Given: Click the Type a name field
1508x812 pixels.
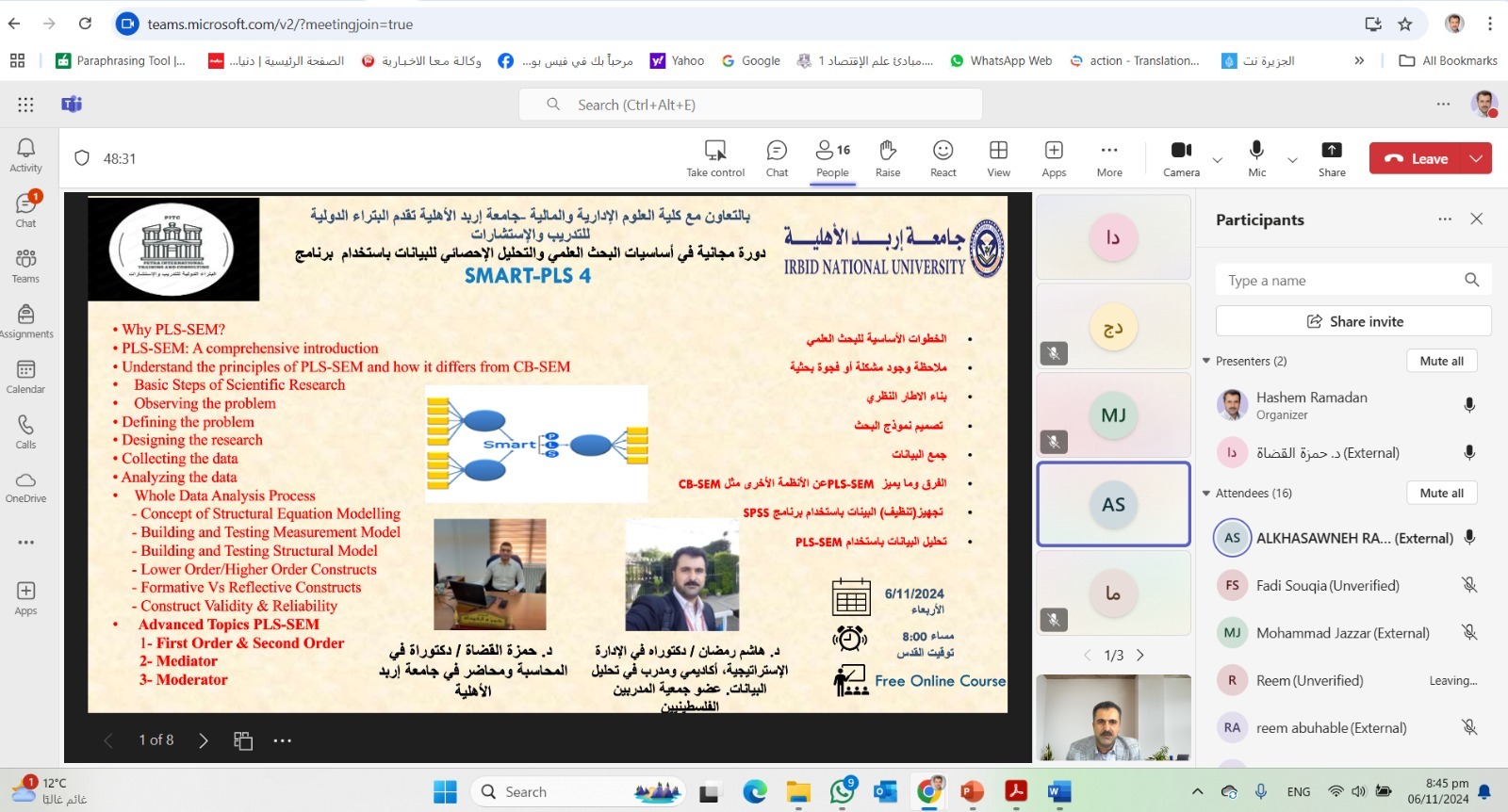Looking at the screenshot, I should pos(1338,281).
